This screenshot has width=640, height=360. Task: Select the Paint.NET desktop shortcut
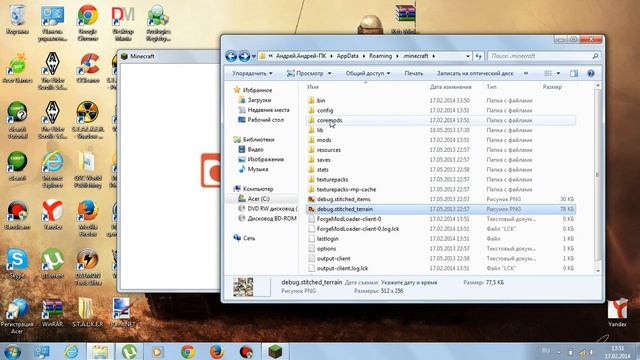click(123, 313)
